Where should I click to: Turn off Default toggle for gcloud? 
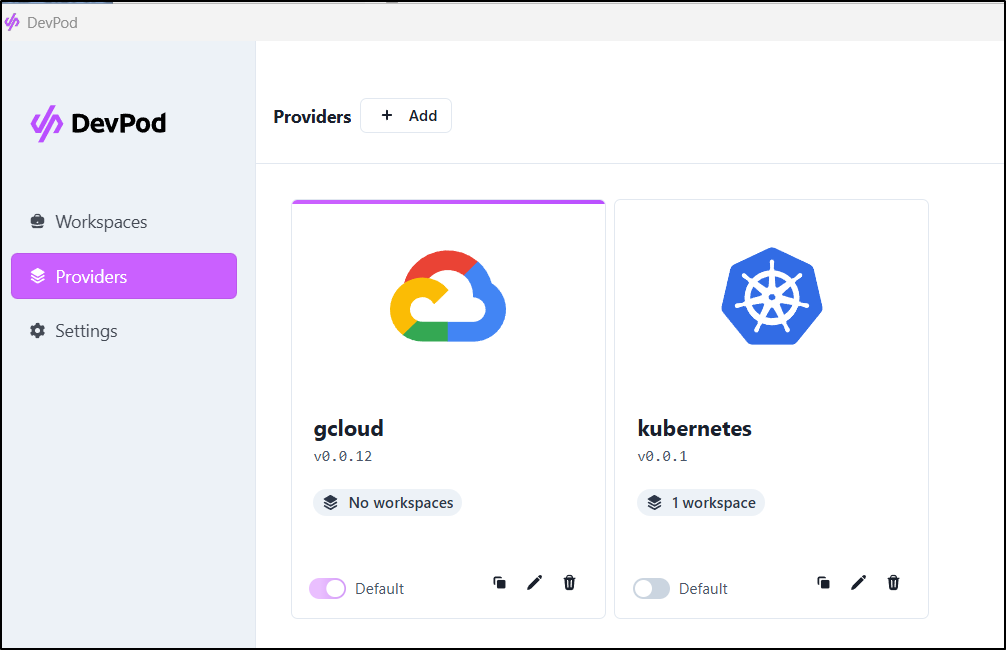[x=327, y=588]
